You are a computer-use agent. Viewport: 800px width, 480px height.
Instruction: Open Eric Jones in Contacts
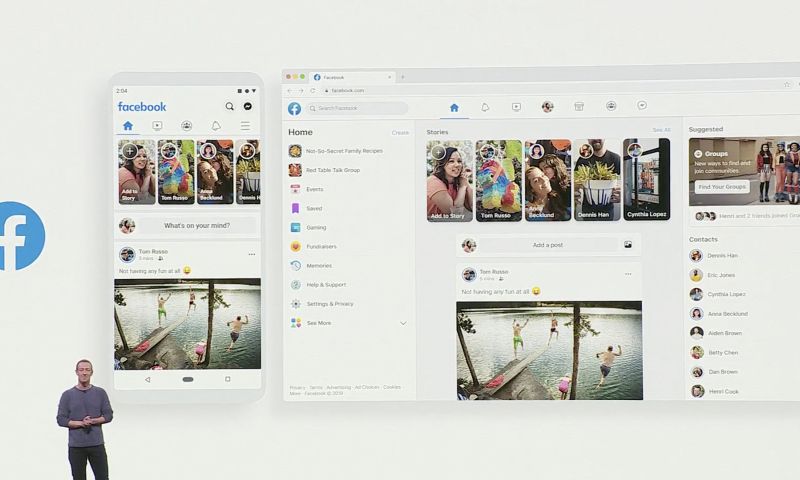(713, 275)
